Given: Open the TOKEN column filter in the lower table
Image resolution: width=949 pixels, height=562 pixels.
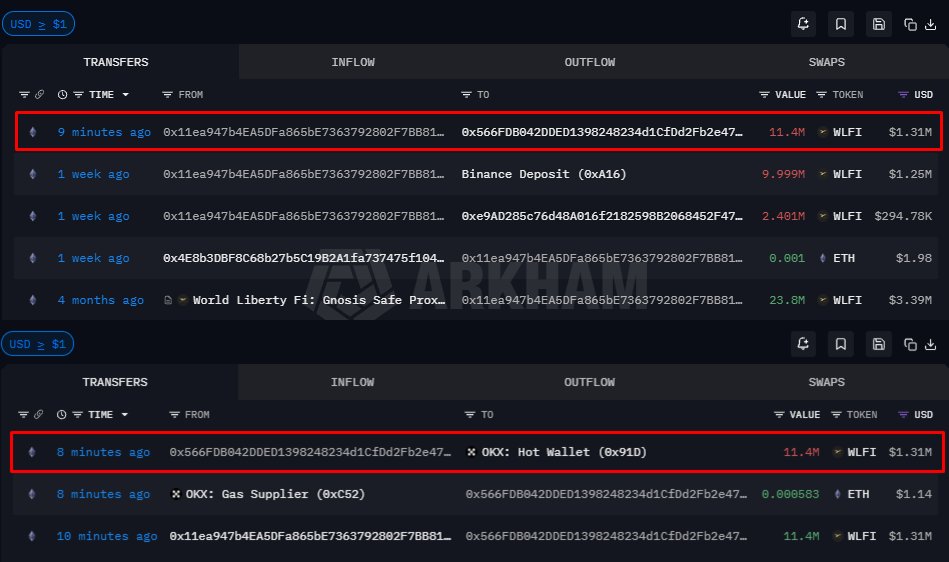Looking at the screenshot, I should tap(836, 415).
